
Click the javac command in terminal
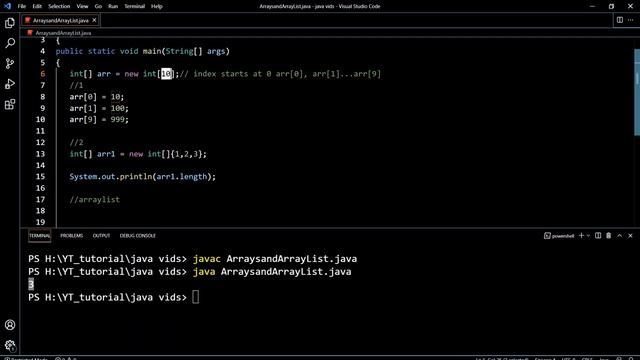click(x=275, y=259)
